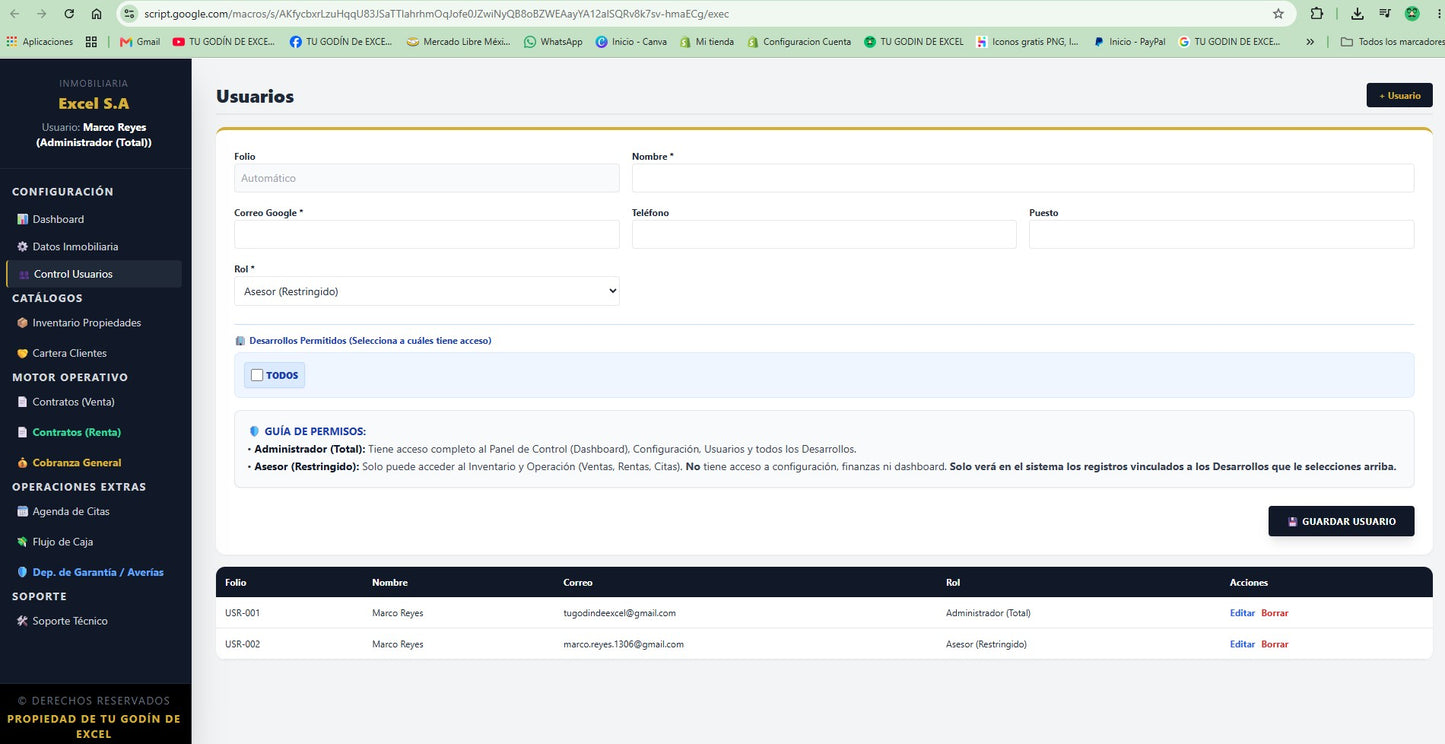Click the tools icon beside Soporte Técnico

23,621
